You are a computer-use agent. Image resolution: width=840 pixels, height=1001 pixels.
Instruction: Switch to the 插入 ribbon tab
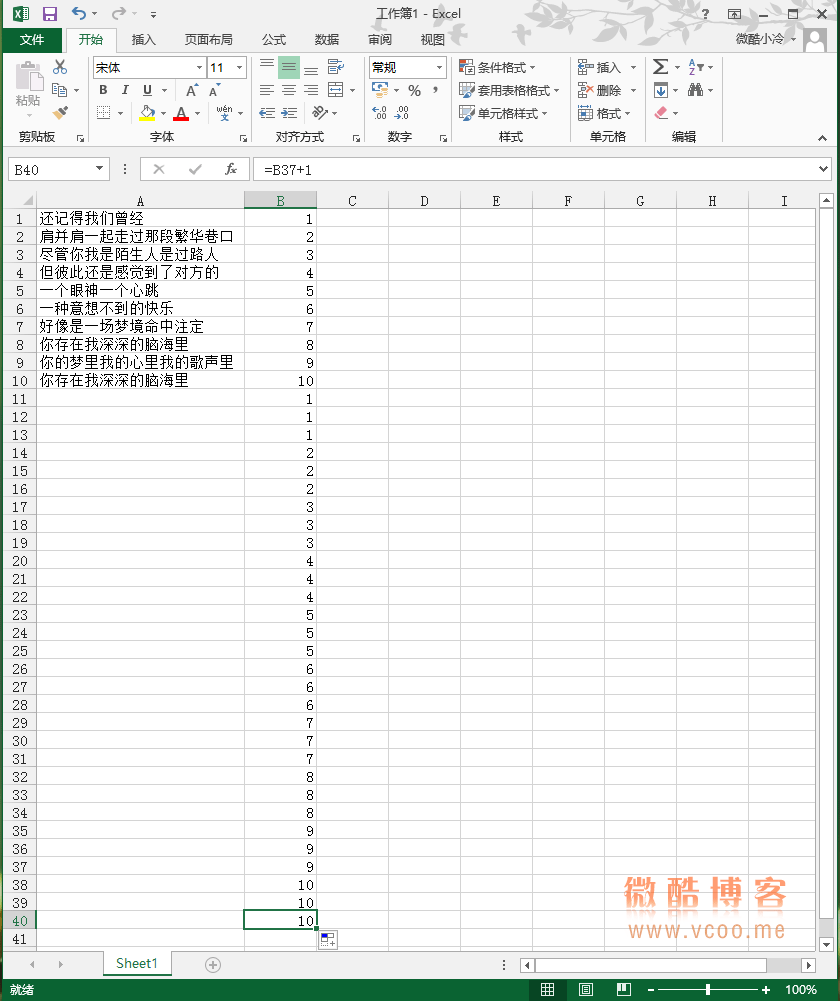coord(144,40)
